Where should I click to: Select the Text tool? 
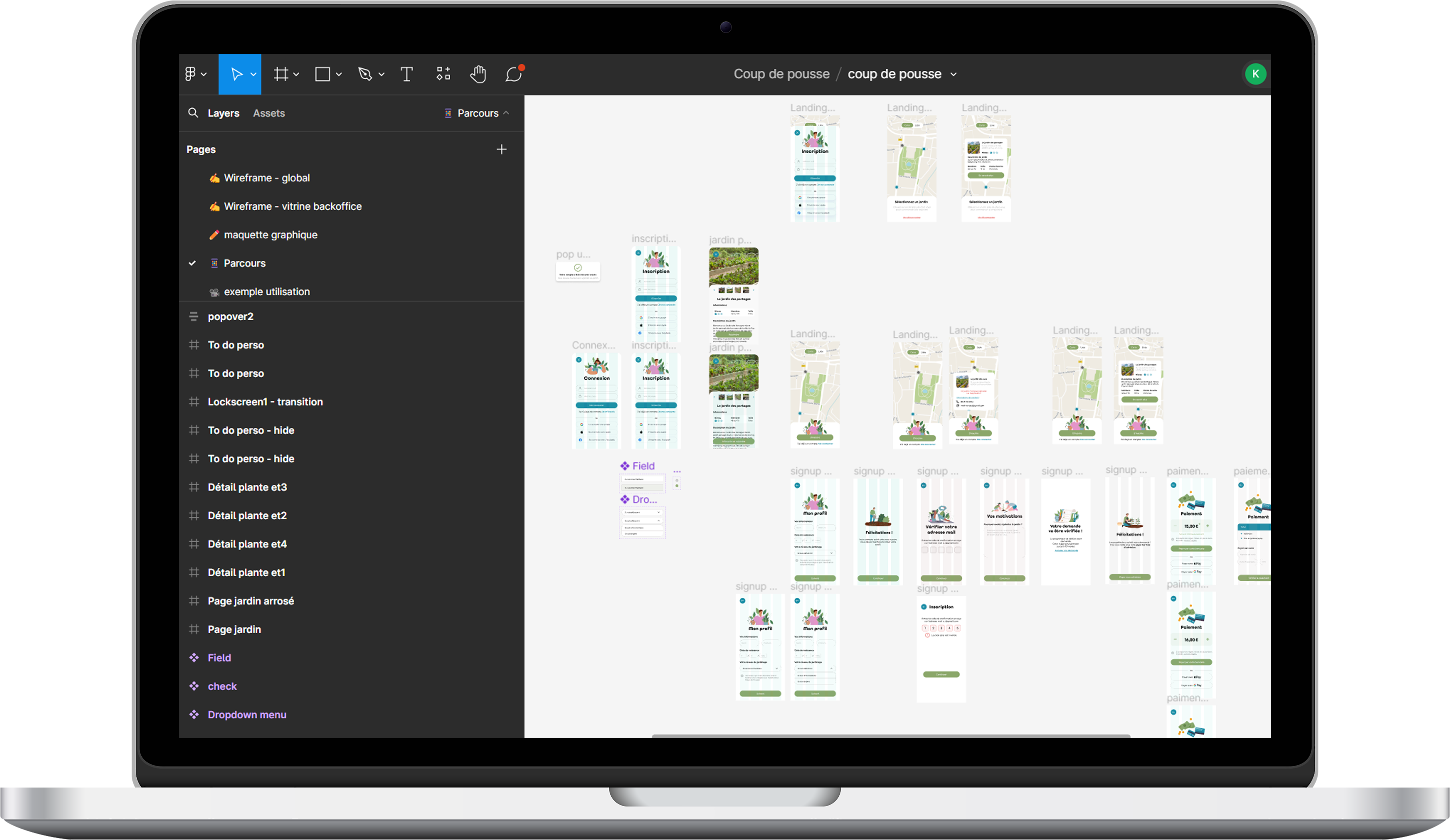coord(407,74)
